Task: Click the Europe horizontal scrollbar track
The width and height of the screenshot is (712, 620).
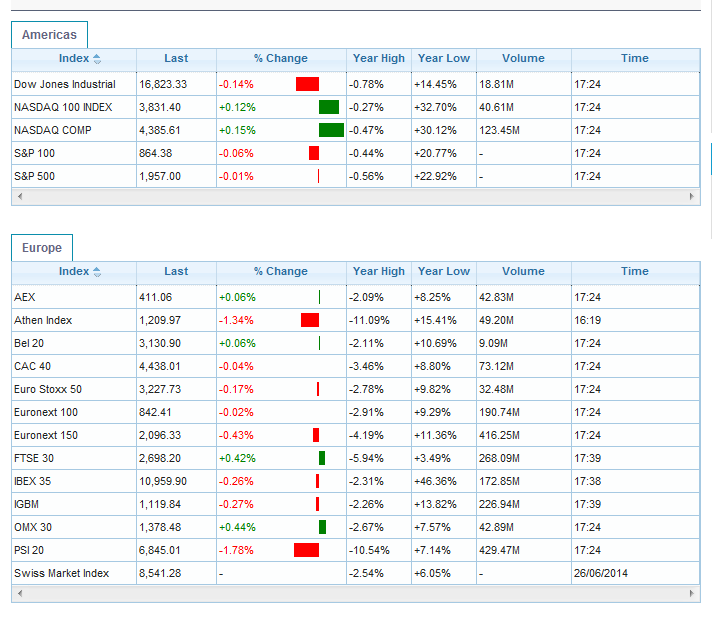Action: (x=355, y=594)
